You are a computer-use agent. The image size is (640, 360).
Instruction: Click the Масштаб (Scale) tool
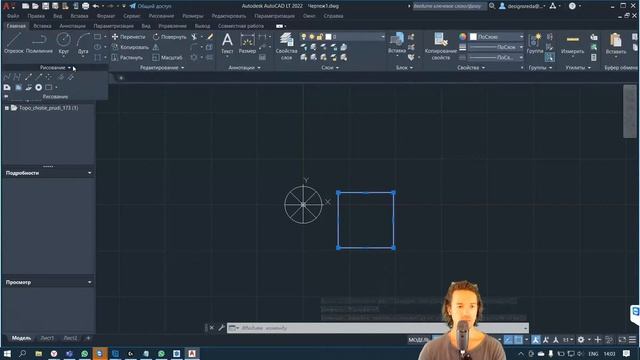click(x=167, y=58)
